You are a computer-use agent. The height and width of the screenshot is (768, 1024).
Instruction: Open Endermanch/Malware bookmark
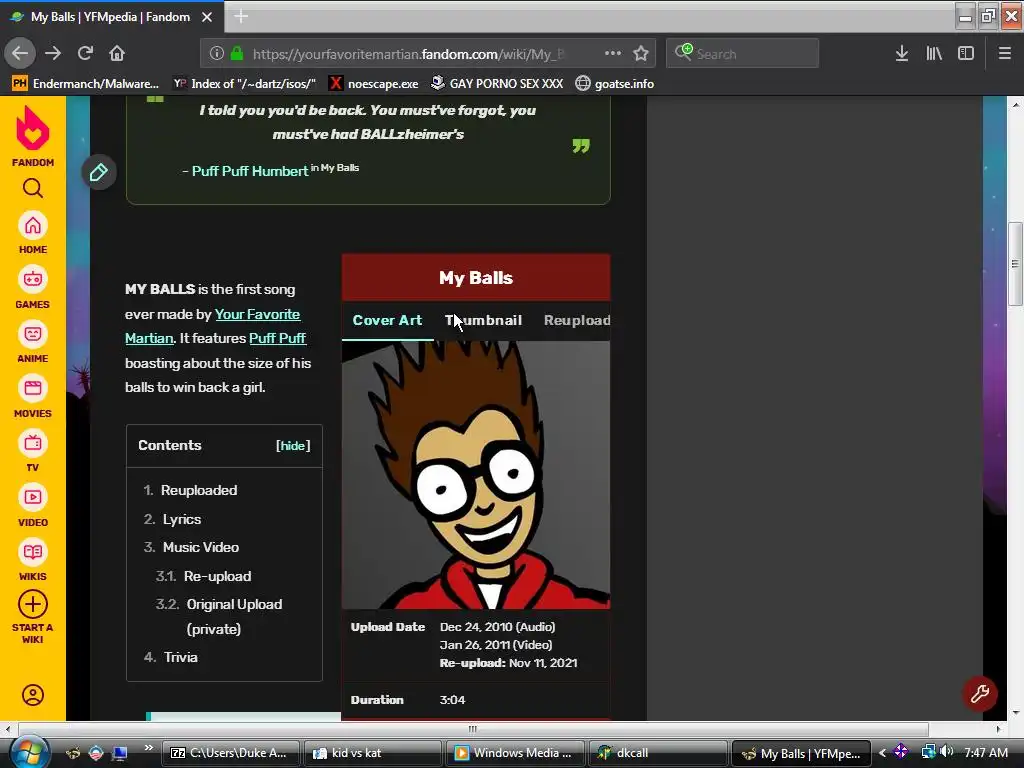click(x=86, y=84)
